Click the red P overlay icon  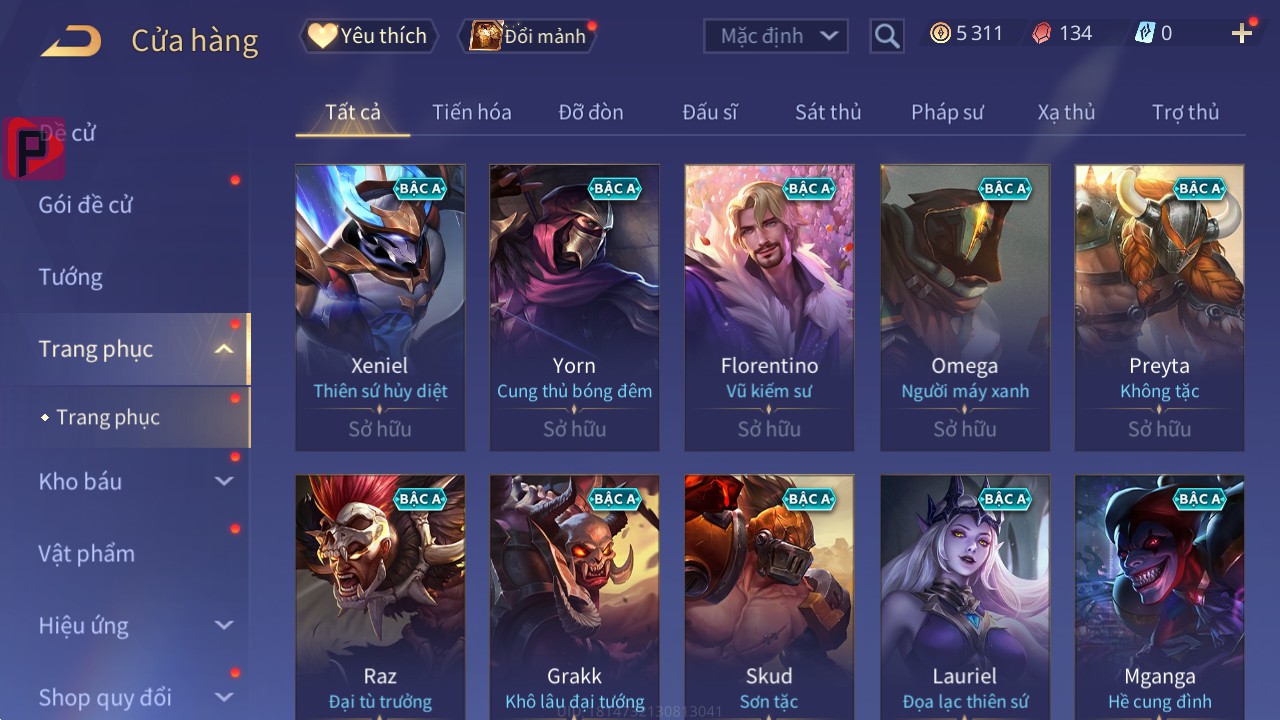(33, 148)
